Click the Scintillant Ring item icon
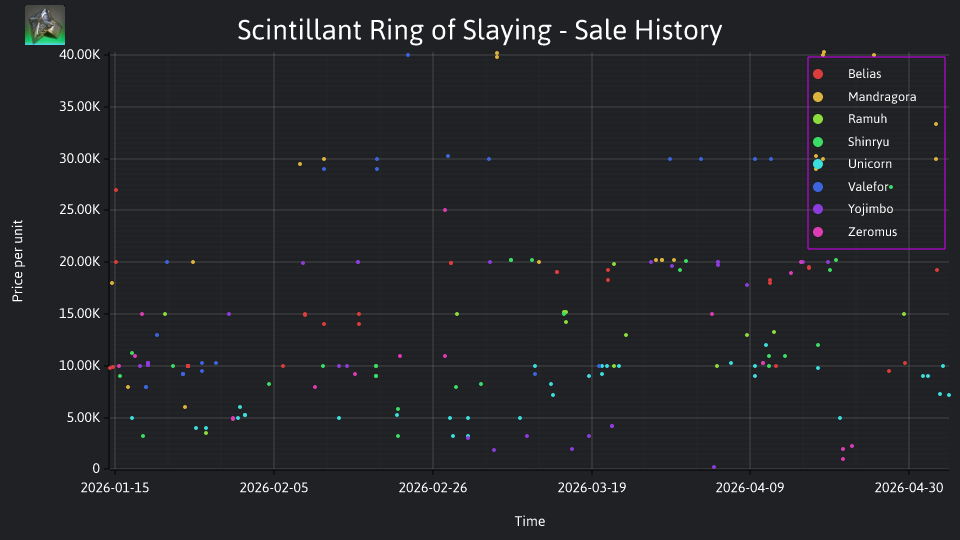Image resolution: width=960 pixels, height=540 pixels. 45,25
